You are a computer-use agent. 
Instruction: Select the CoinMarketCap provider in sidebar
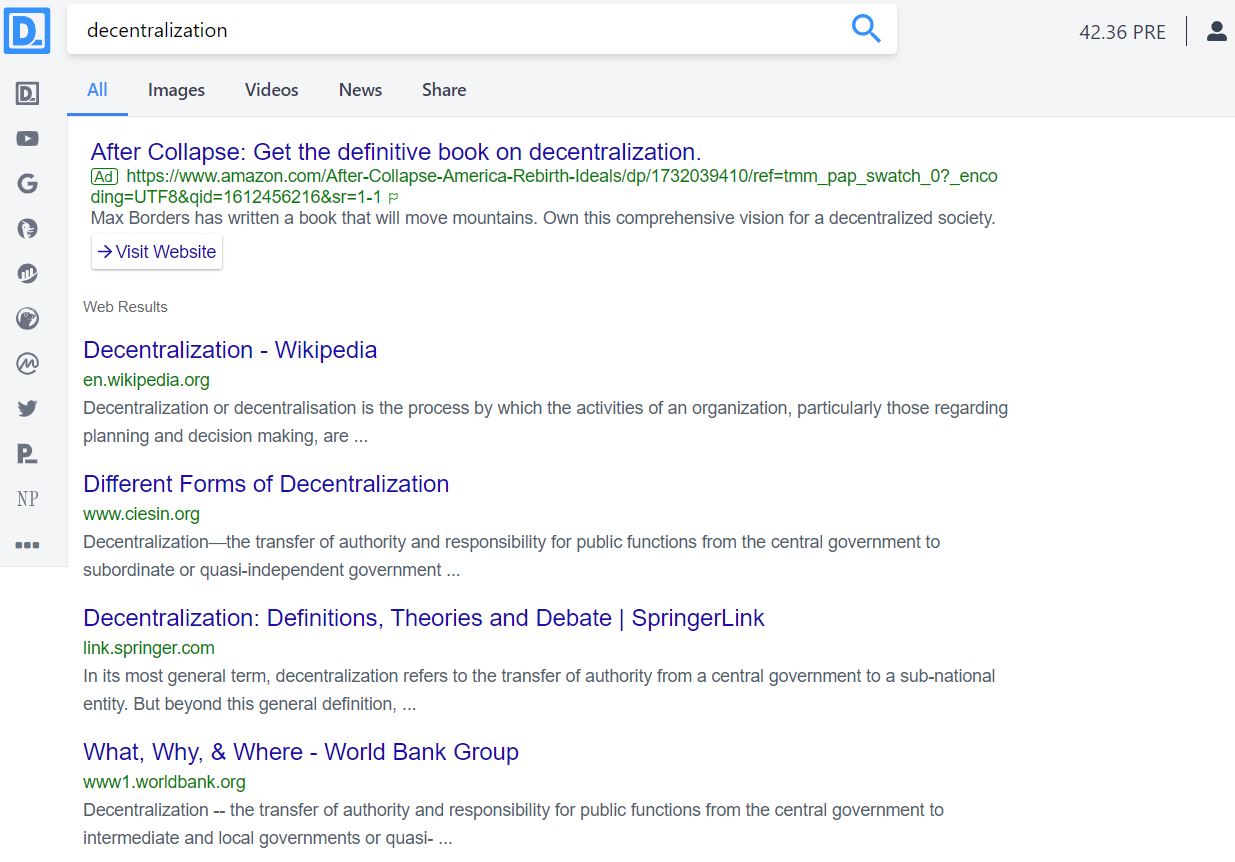coord(28,364)
